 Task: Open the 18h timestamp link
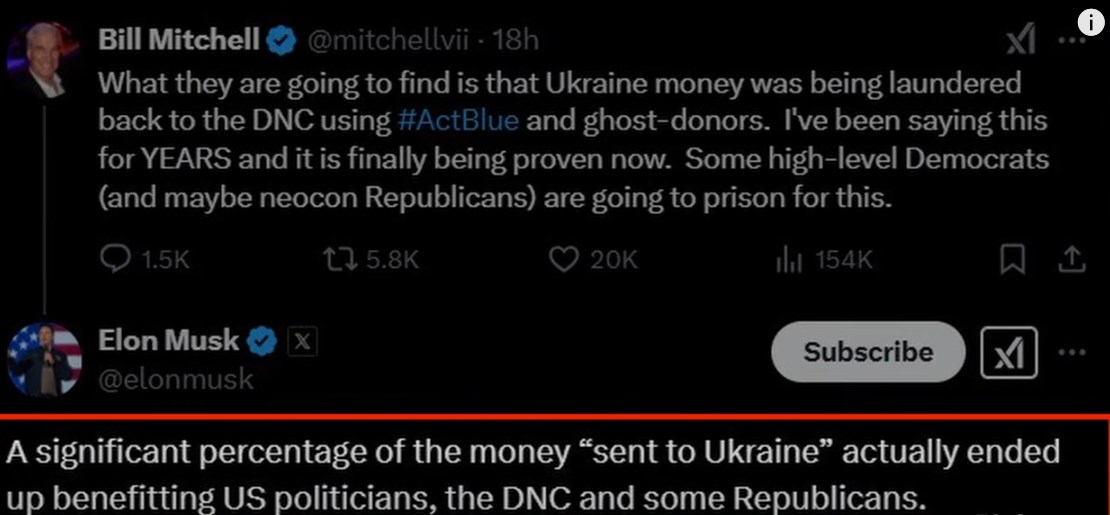(x=517, y=39)
